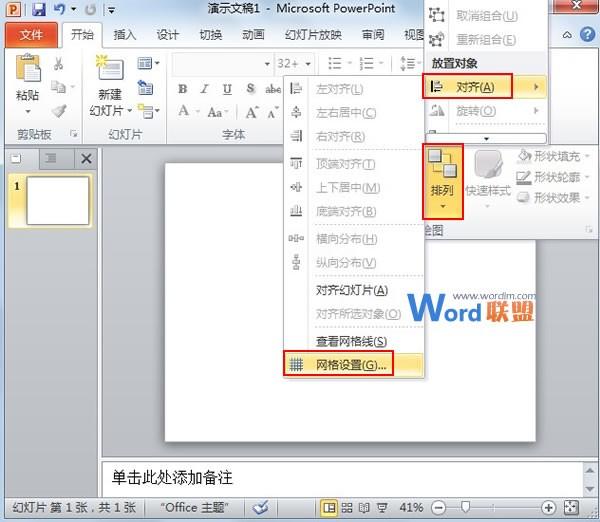Switch to Reading view icon
Viewport: 600px width, 522px height.
click(x=364, y=507)
